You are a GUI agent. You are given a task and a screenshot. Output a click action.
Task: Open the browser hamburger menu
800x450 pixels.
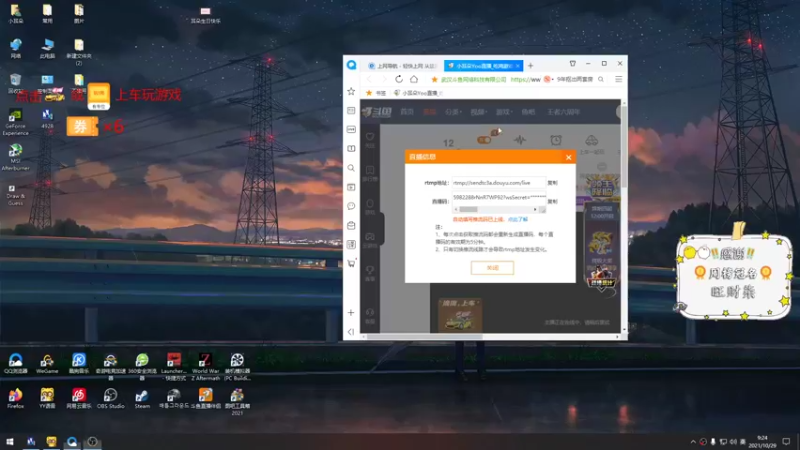(618, 79)
